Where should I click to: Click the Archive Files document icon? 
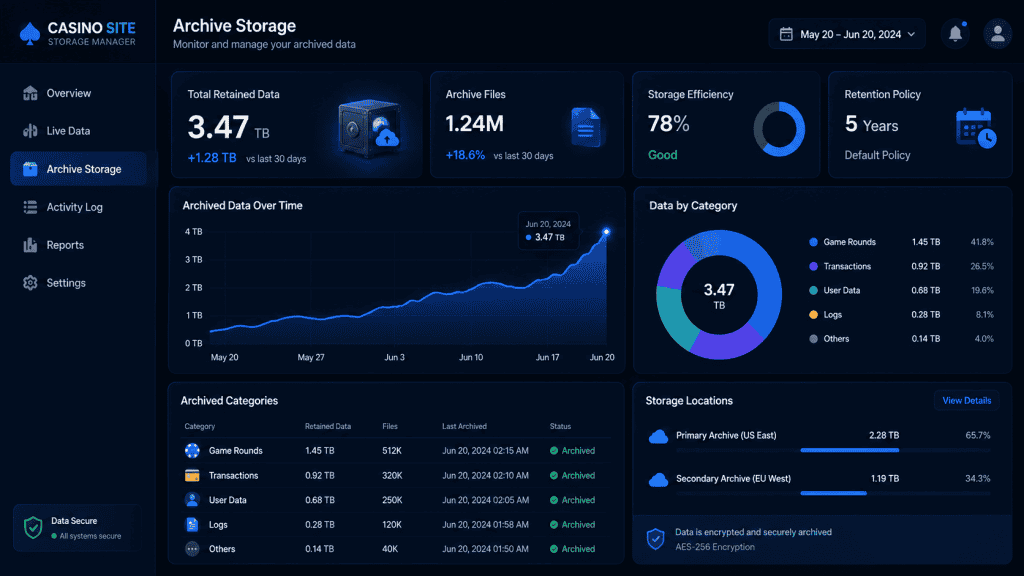coord(586,127)
